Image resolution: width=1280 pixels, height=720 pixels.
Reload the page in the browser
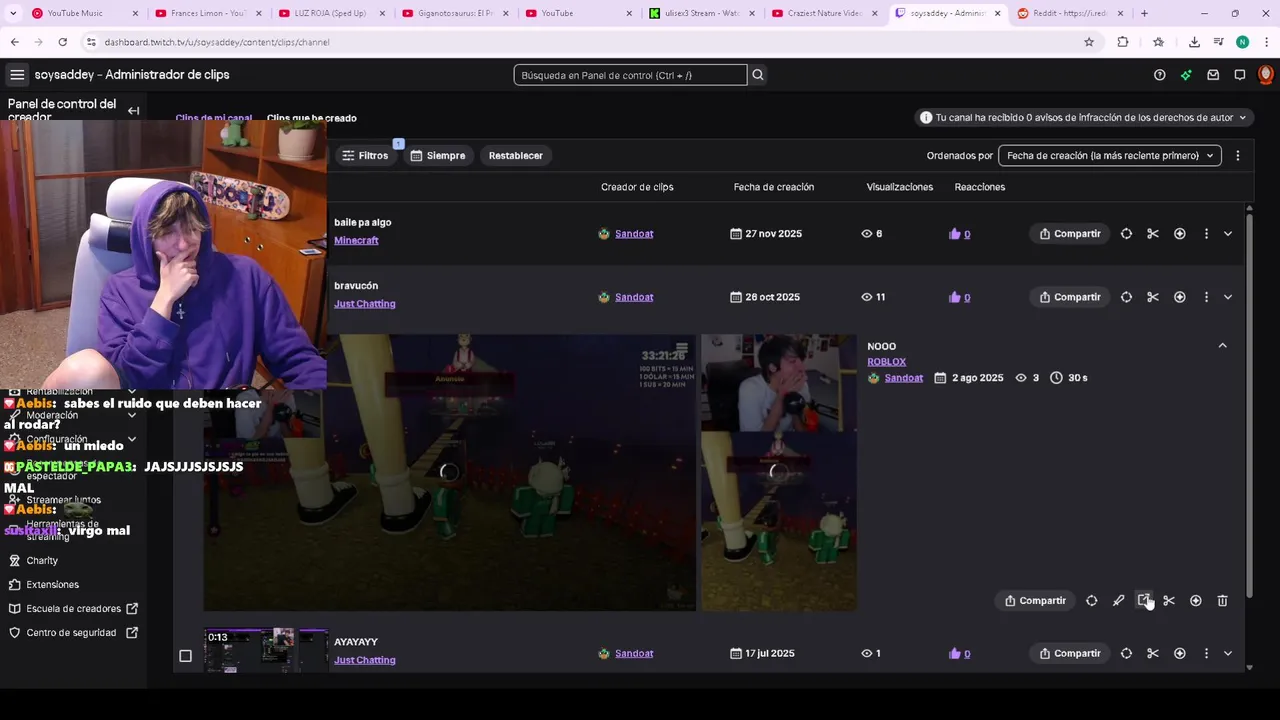pyautogui.click(x=62, y=42)
